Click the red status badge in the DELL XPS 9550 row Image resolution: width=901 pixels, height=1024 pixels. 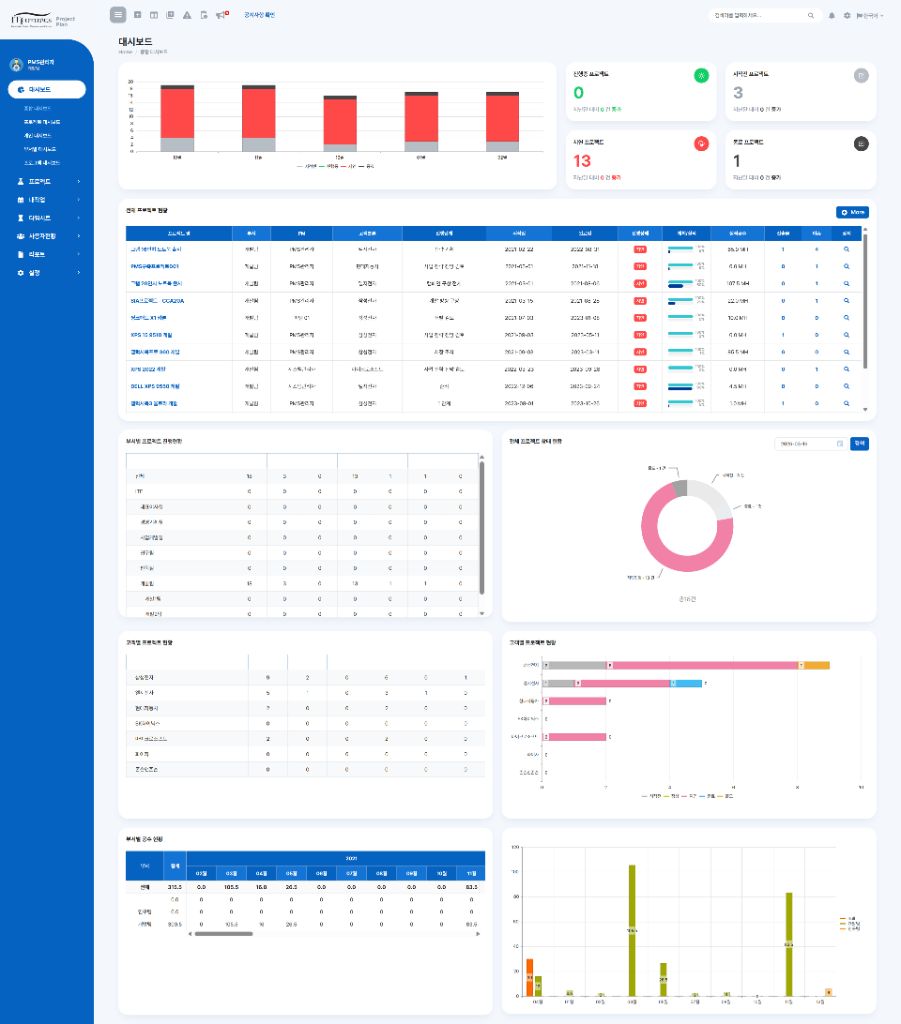(x=640, y=386)
